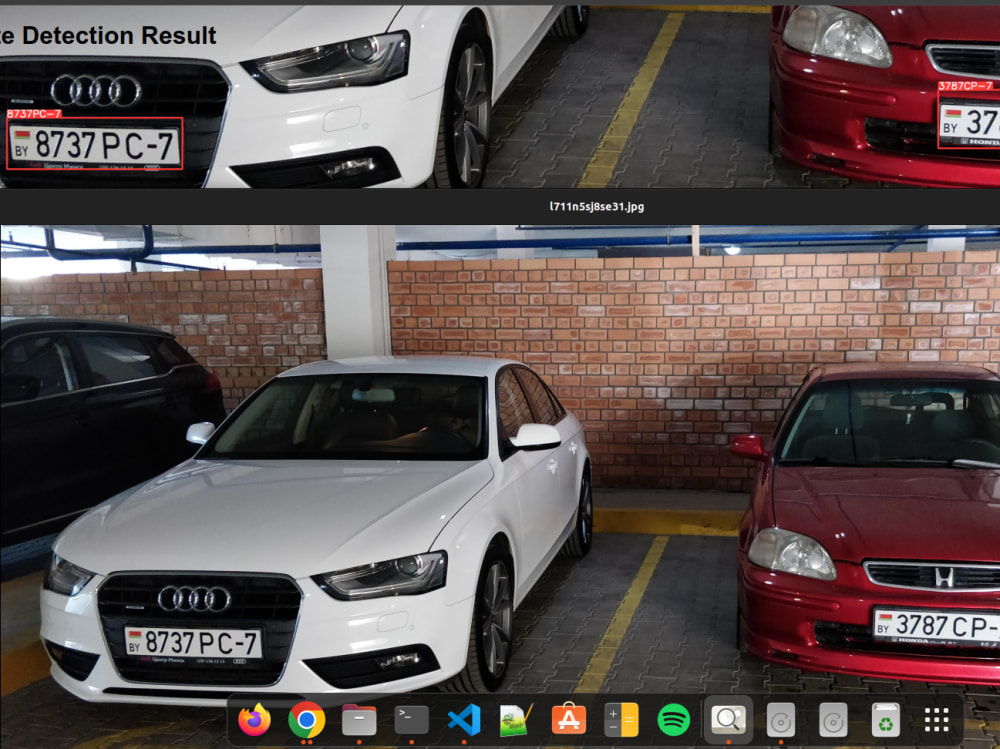Image resolution: width=1000 pixels, height=749 pixels.
Task: Open Spotify from the dock
Action: pyautogui.click(x=673, y=720)
